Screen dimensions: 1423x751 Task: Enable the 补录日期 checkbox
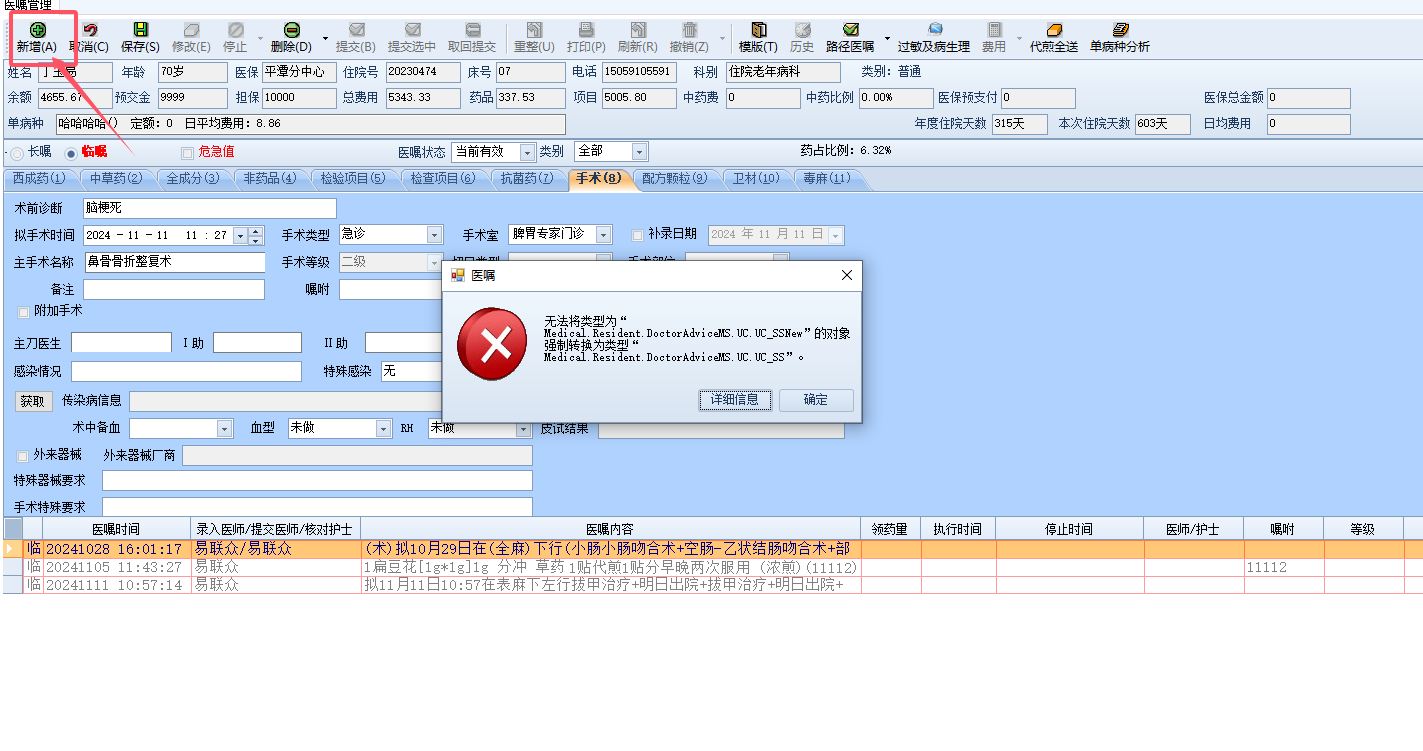pyautogui.click(x=638, y=235)
